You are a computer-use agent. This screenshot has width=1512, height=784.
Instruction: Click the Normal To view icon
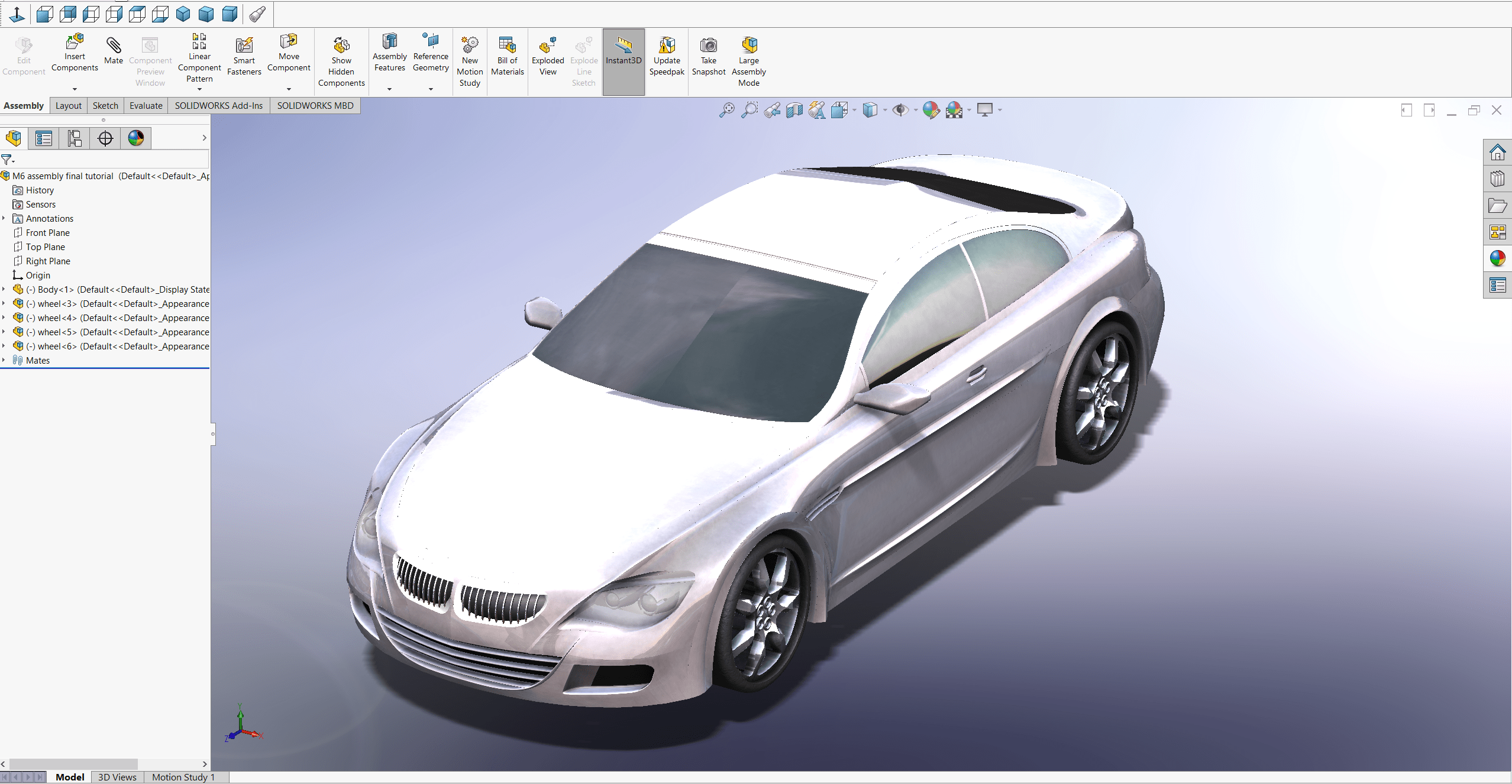point(17,14)
